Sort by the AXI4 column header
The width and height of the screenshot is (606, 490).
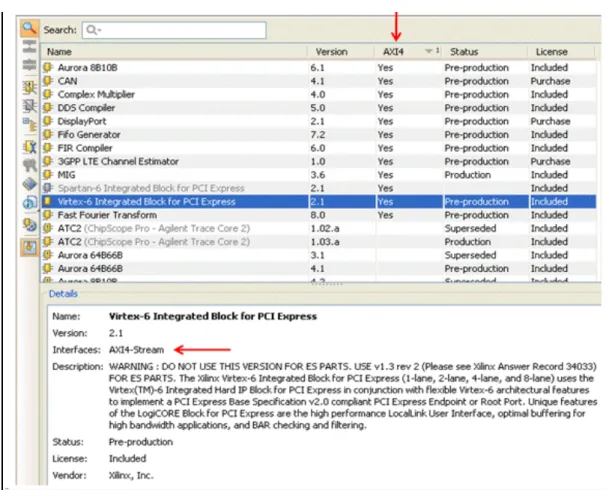pyautogui.click(x=408, y=52)
